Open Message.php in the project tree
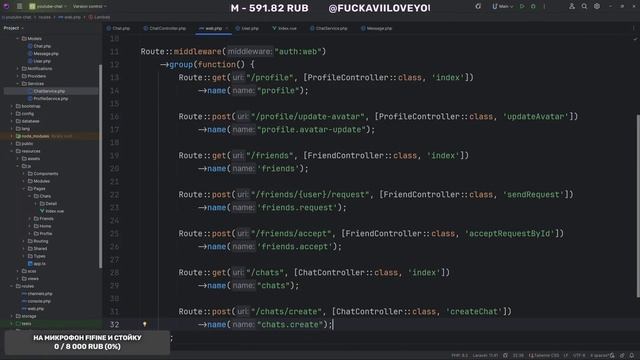The width and height of the screenshot is (640, 360). click(x=43, y=53)
